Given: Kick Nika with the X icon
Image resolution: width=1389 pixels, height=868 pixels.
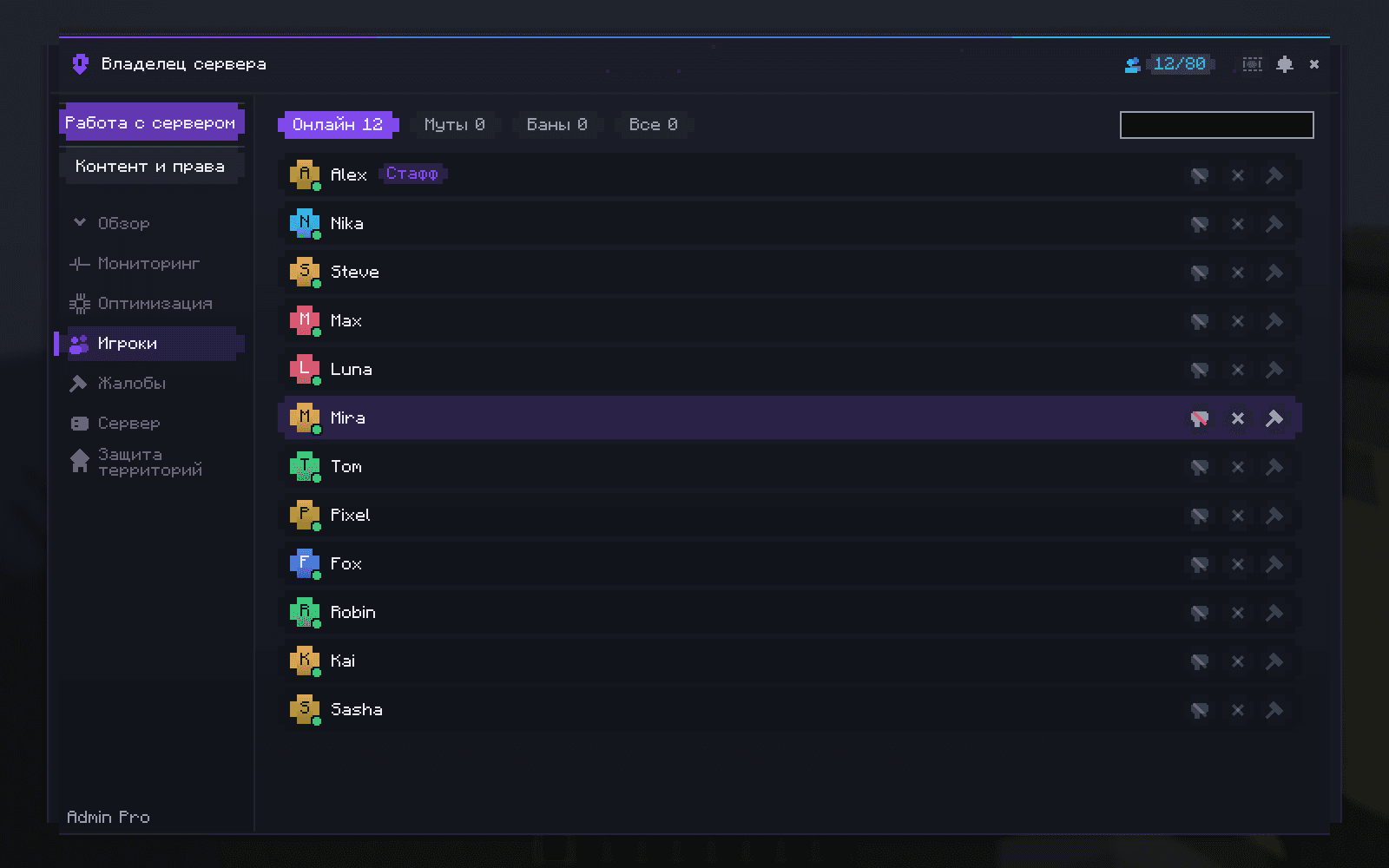Looking at the screenshot, I should [1237, 224].
